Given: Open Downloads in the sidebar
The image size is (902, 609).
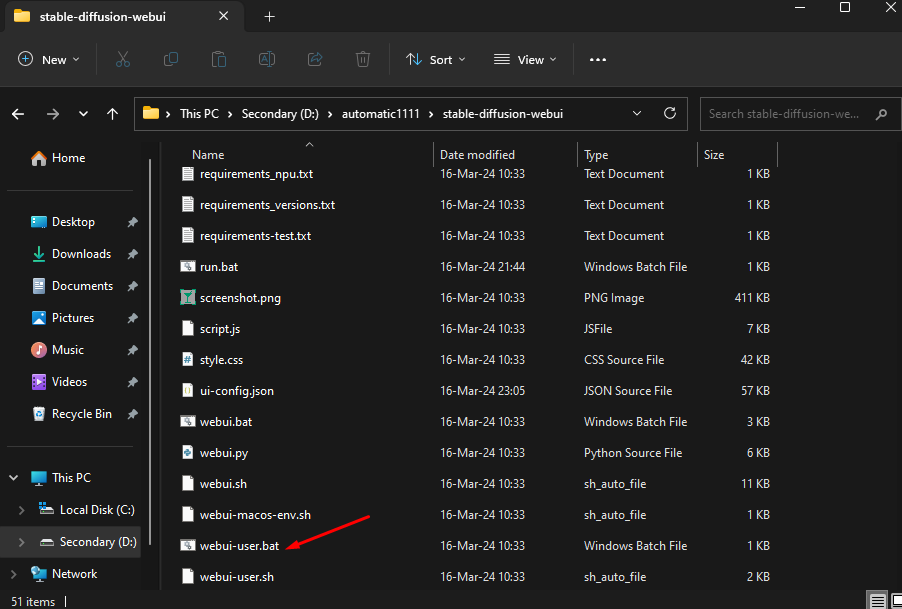Looking at the screenshot, I should [x=81, y=254].
